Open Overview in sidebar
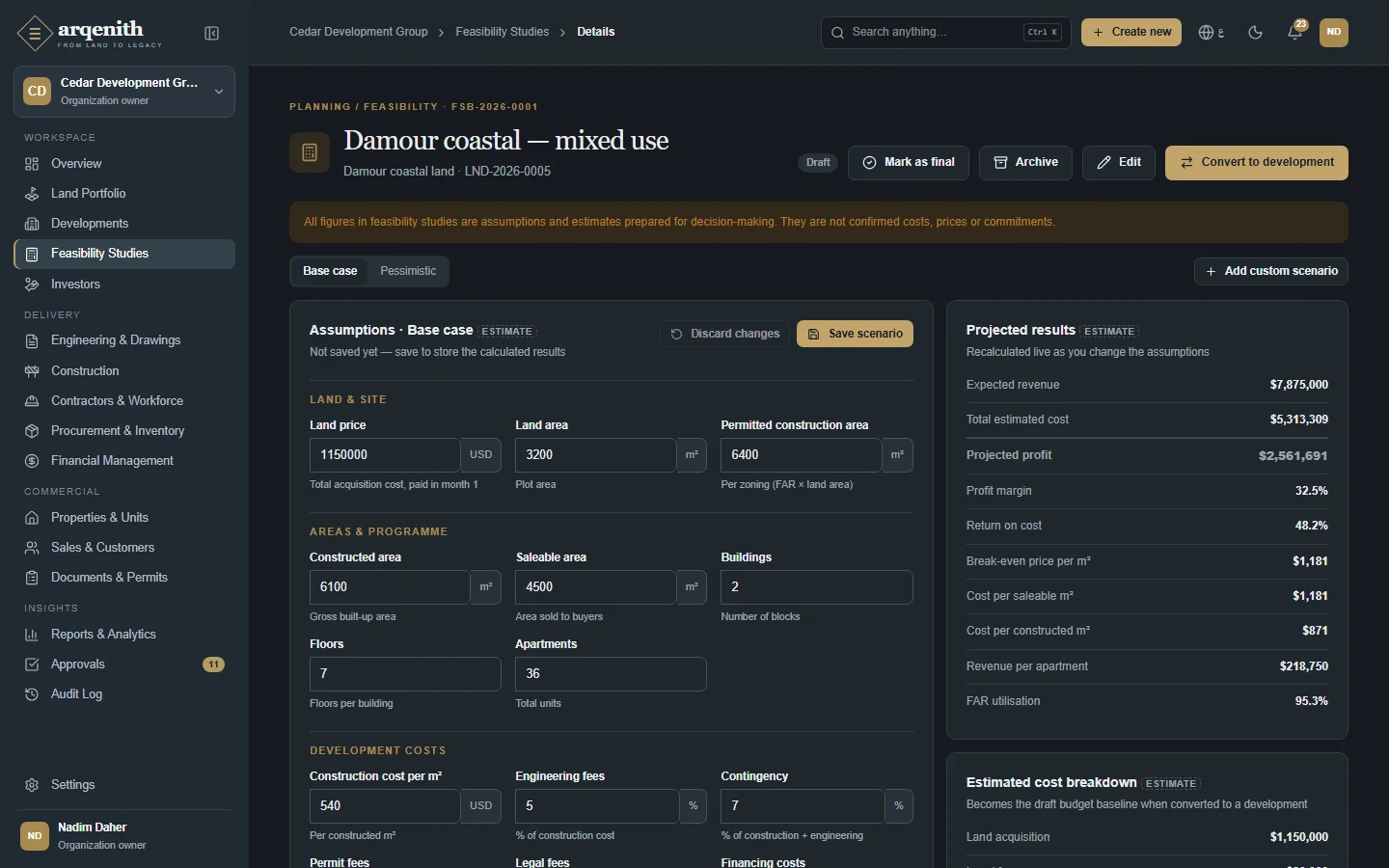Screen dimensions: 1389x868 124,164
